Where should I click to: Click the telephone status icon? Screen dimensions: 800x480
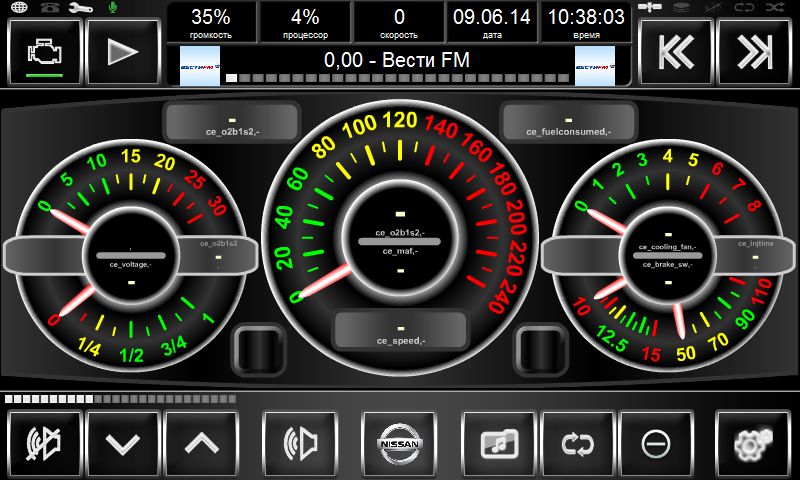tap(50, 8)
